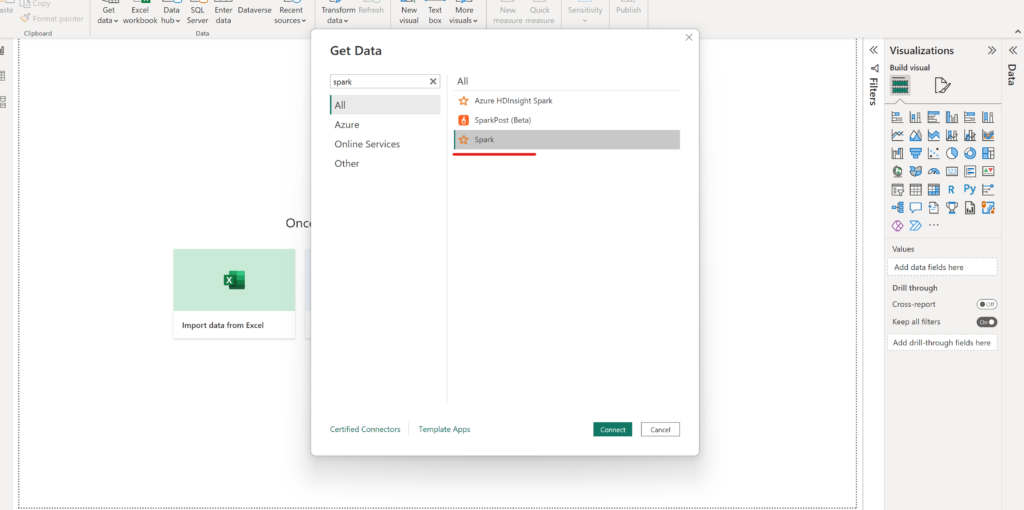Image resolution: width=1024 pixels, height=510 pixels.
Task: Show more visuals via the ellipsis
Action: [934, 226]
